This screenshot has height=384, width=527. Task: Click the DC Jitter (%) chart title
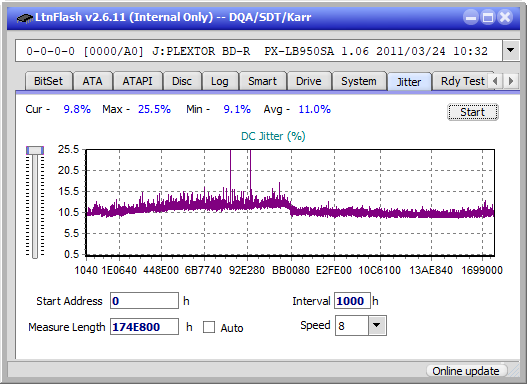273,136
